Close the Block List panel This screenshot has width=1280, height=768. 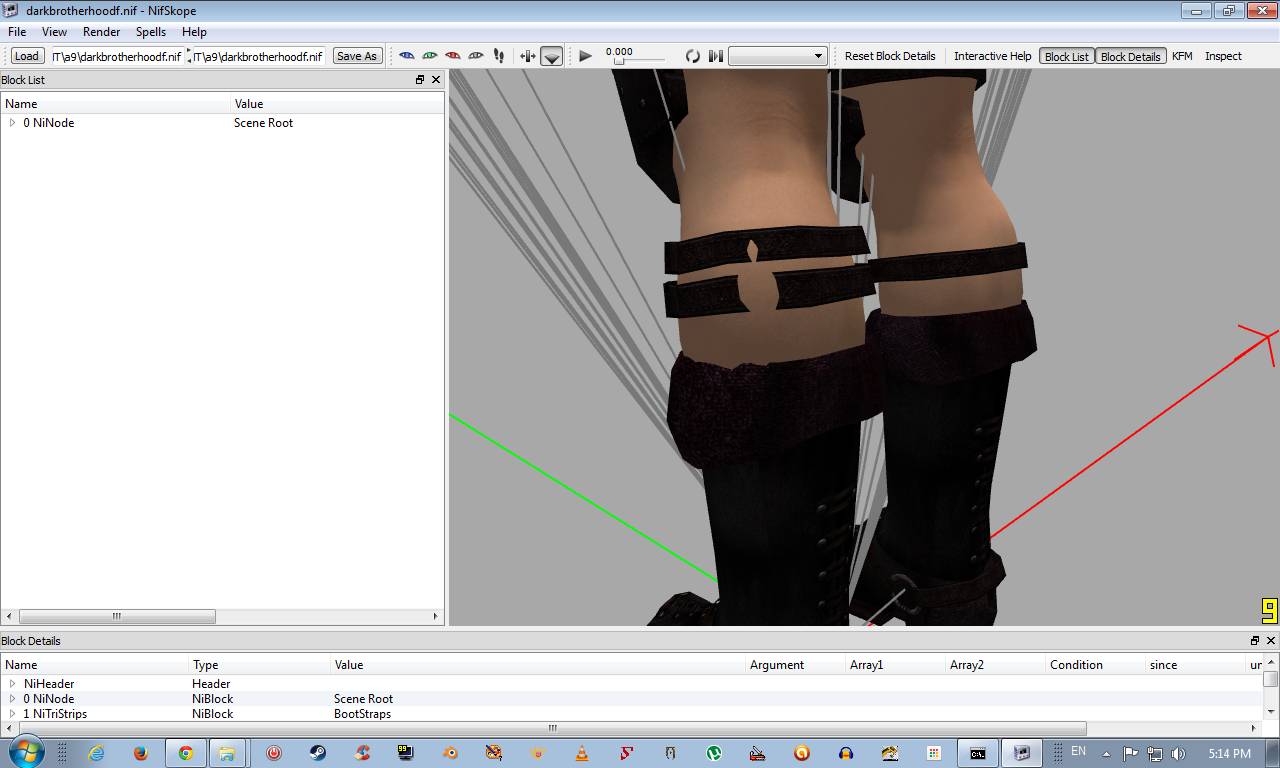click(x=436, y=80)
